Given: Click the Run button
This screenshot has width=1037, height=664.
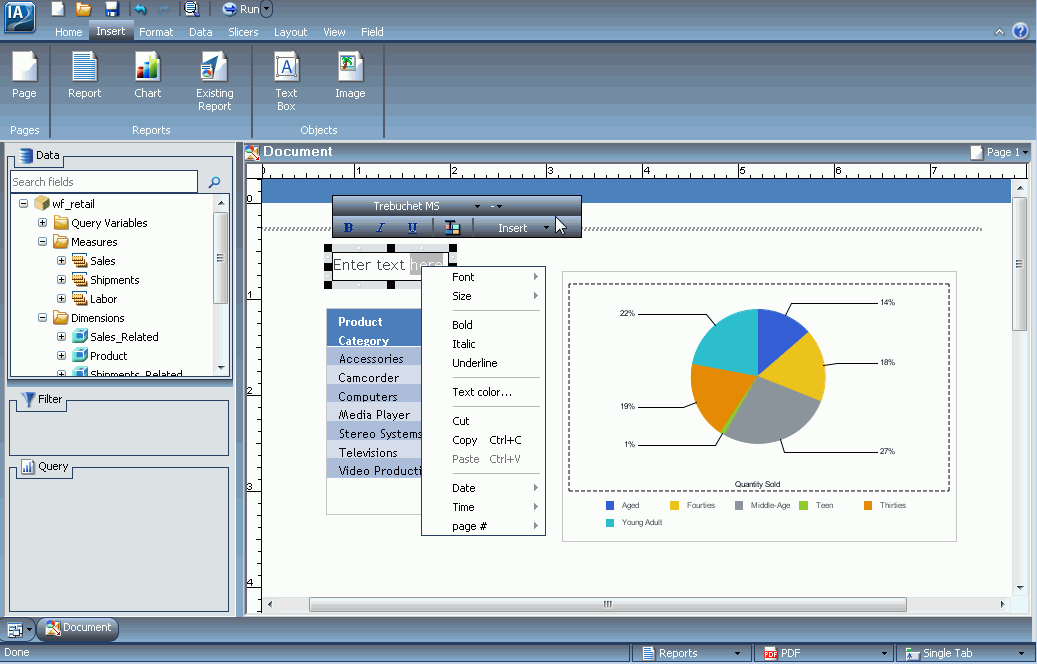Looking at the screenshot, I should pos(241,9).
